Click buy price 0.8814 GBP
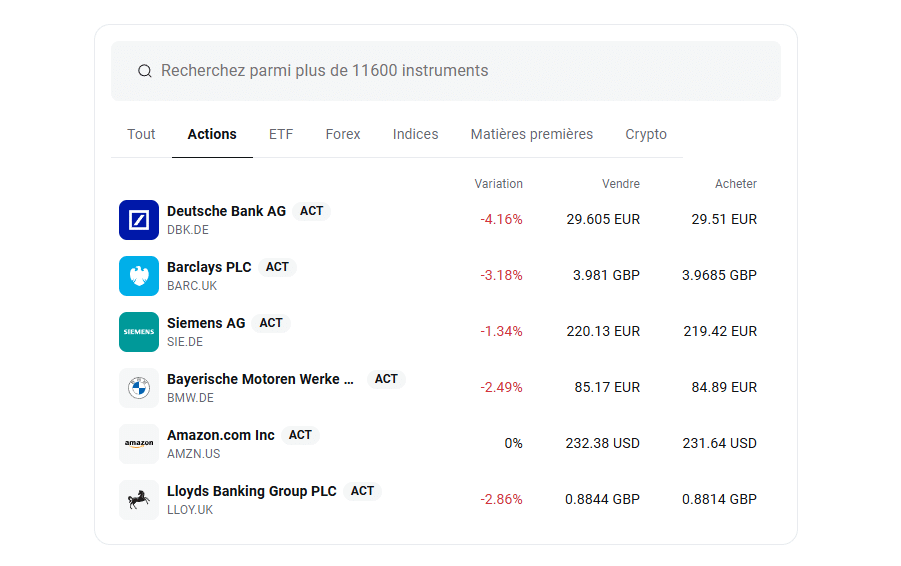This screenshot has width=901, height=566. coord(719,500)
